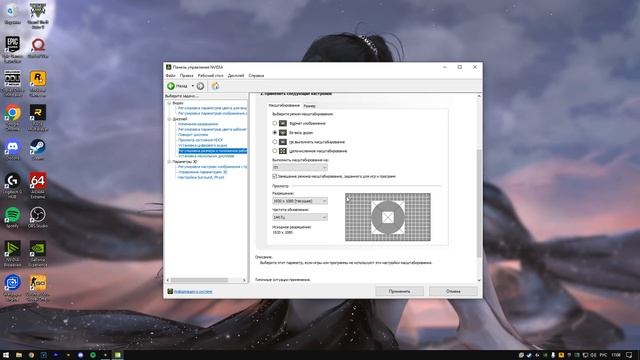This screenshot has width=640, height=360.
Task: Click the aspect ratio scaling mode icon
Action: [x=283, y=123]
